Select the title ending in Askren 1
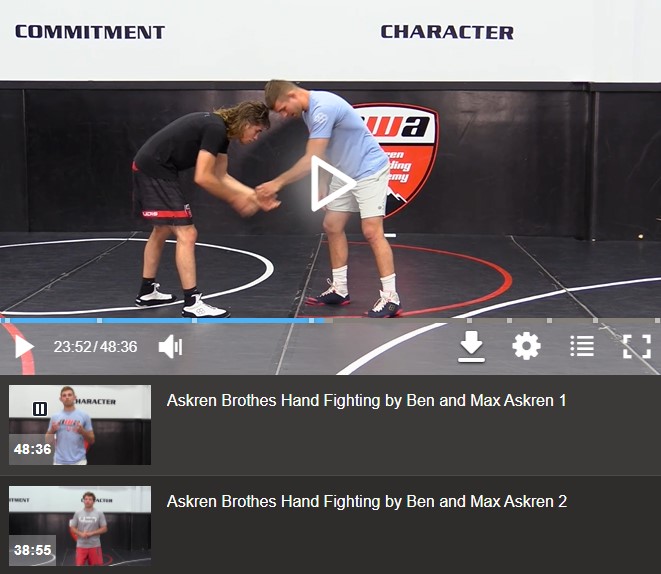 [366, 401]
